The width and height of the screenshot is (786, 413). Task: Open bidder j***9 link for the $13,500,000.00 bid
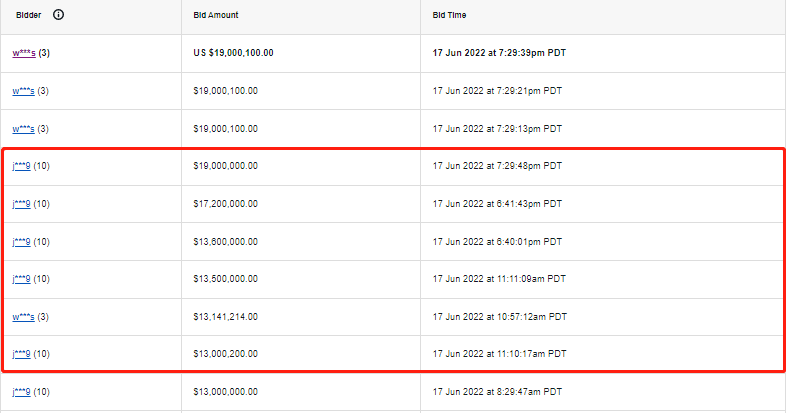pyautogui.click(x=21, y=279)
